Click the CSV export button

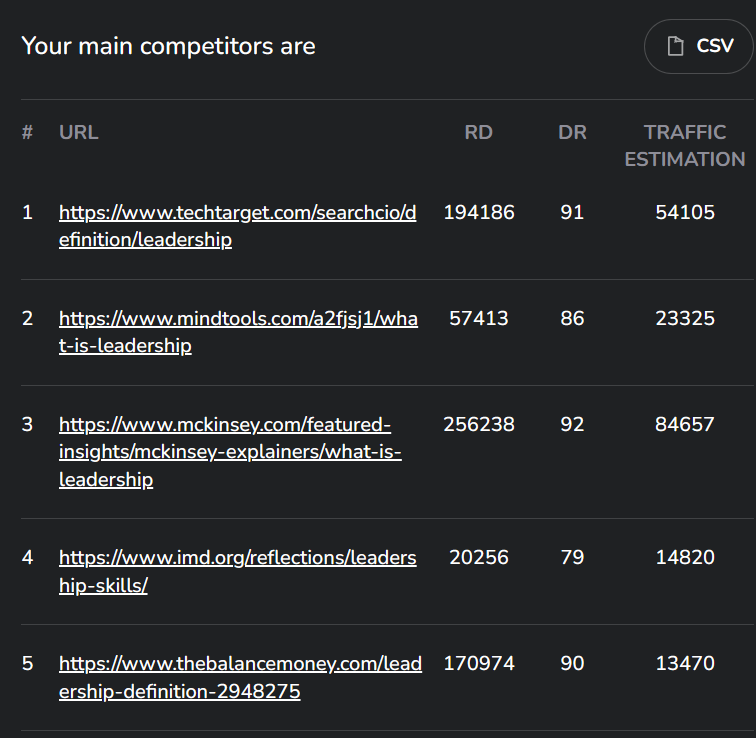click(x=699, y=46)
